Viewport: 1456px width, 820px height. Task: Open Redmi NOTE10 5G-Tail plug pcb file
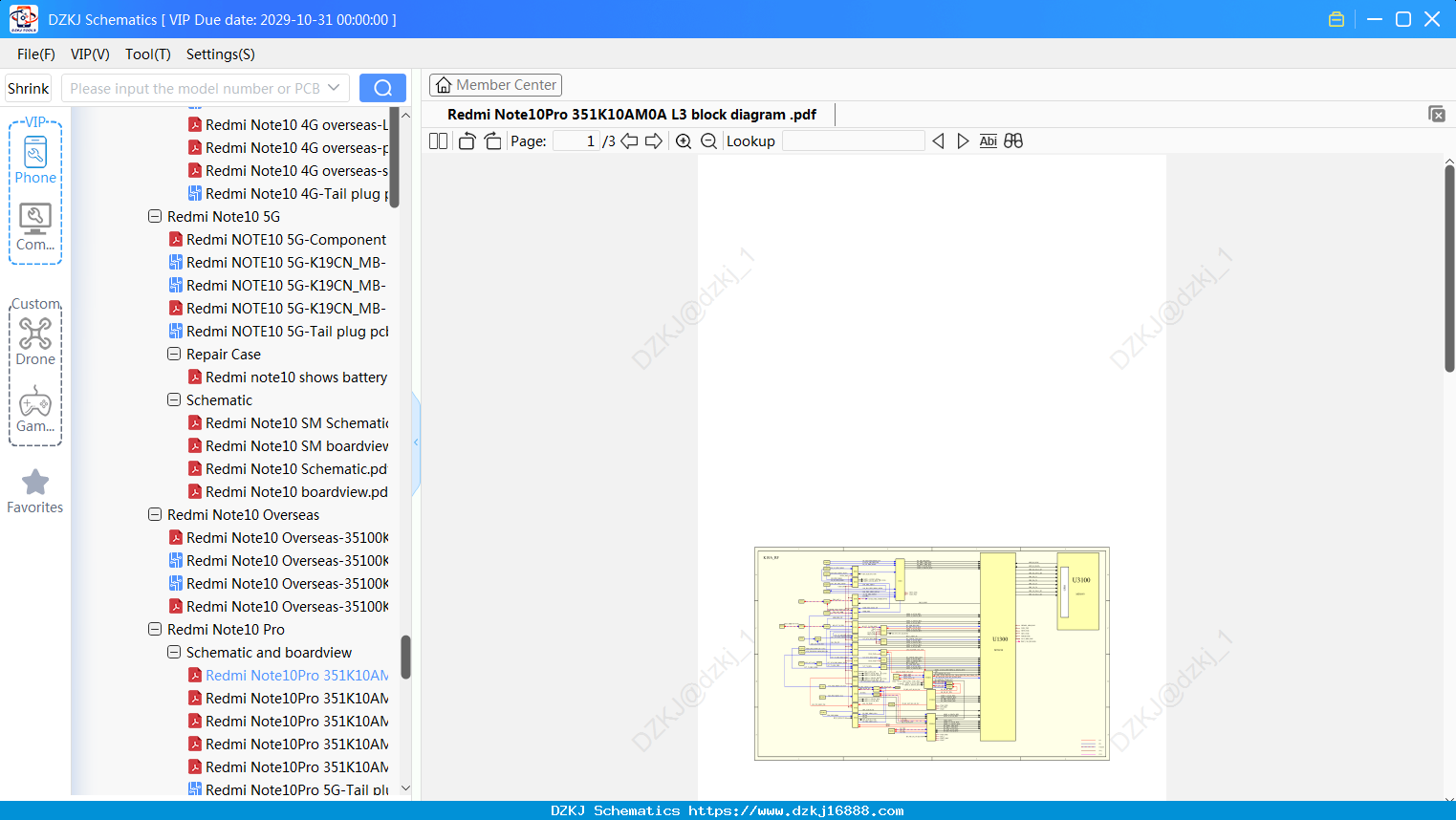pyautogui.click(x=279, y=331)
